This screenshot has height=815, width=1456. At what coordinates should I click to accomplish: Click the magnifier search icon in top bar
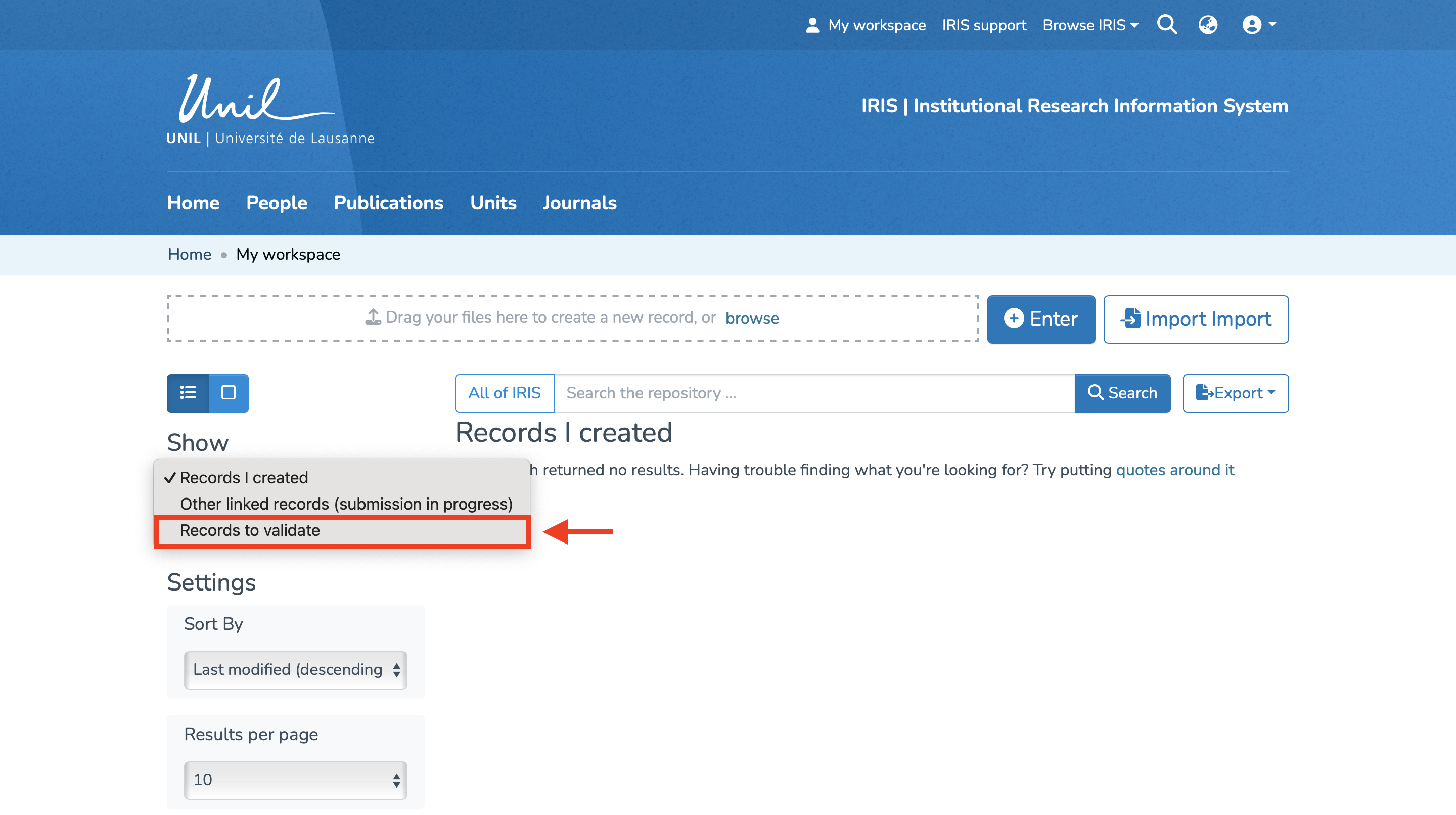click(1167, 25)
